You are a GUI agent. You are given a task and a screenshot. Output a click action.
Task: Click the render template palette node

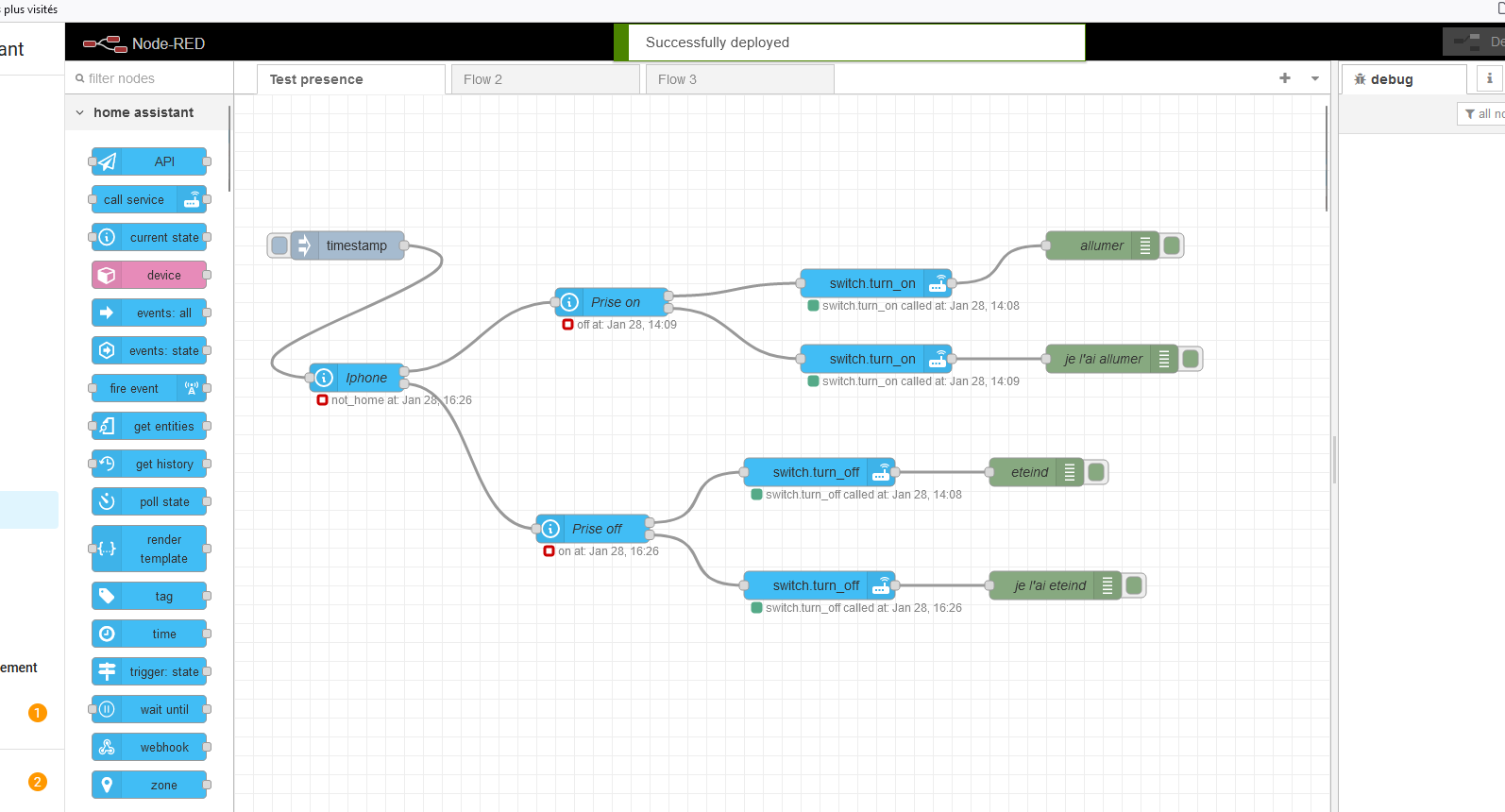tap(149, 549)
